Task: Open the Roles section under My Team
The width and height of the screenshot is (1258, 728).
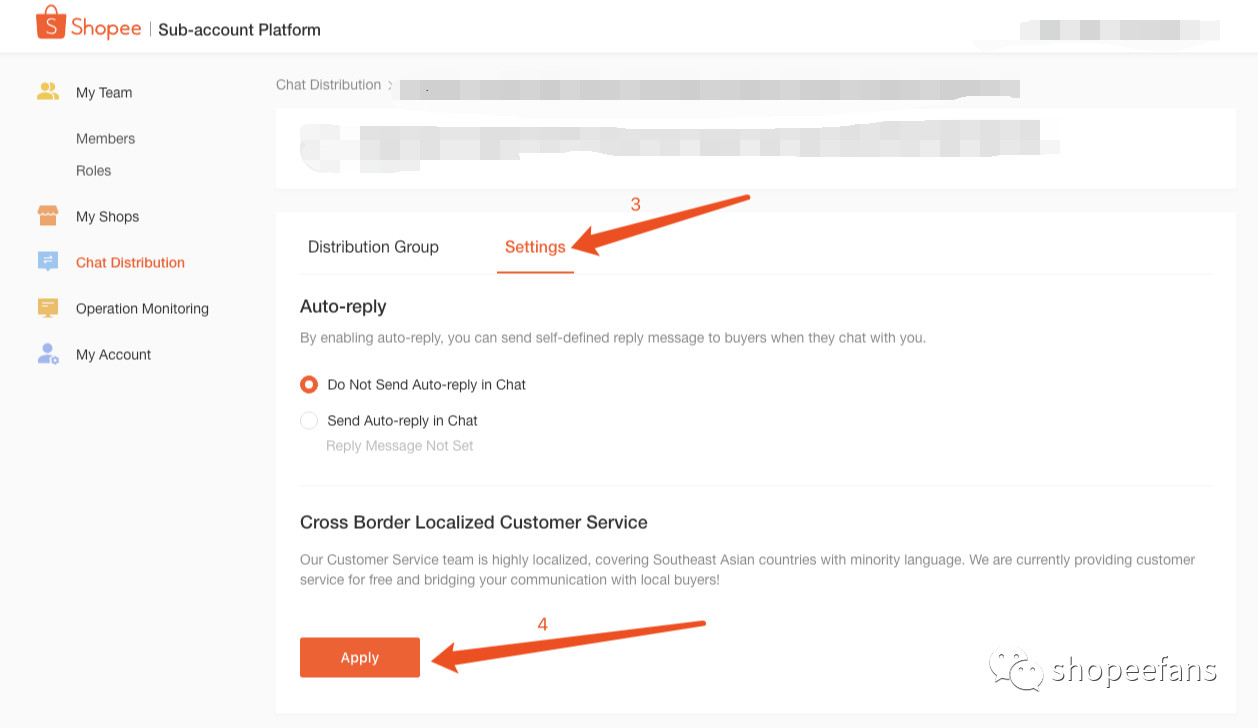Action: tap(93, 170)
